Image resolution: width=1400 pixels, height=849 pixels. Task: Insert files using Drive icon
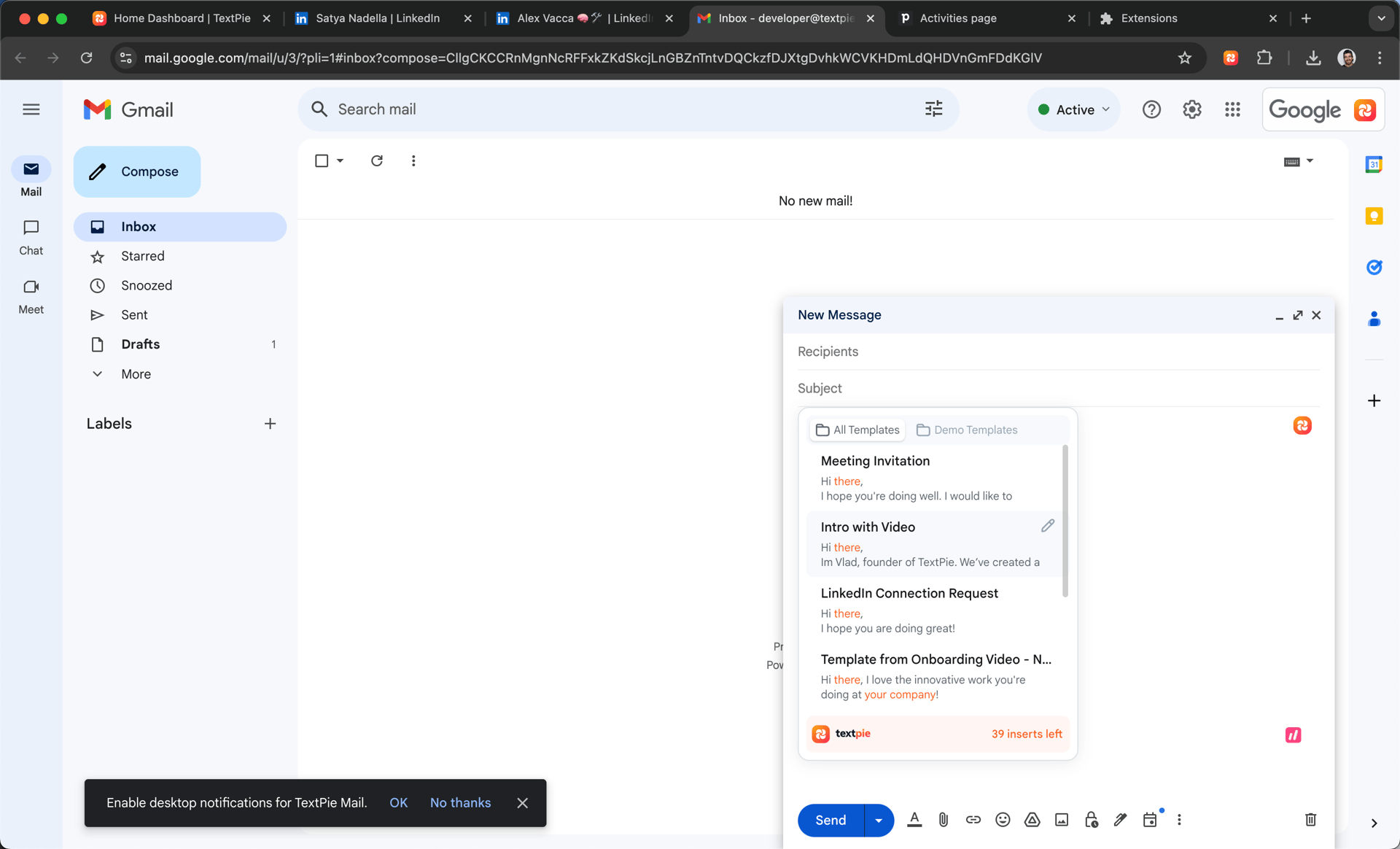[1032, 820]
